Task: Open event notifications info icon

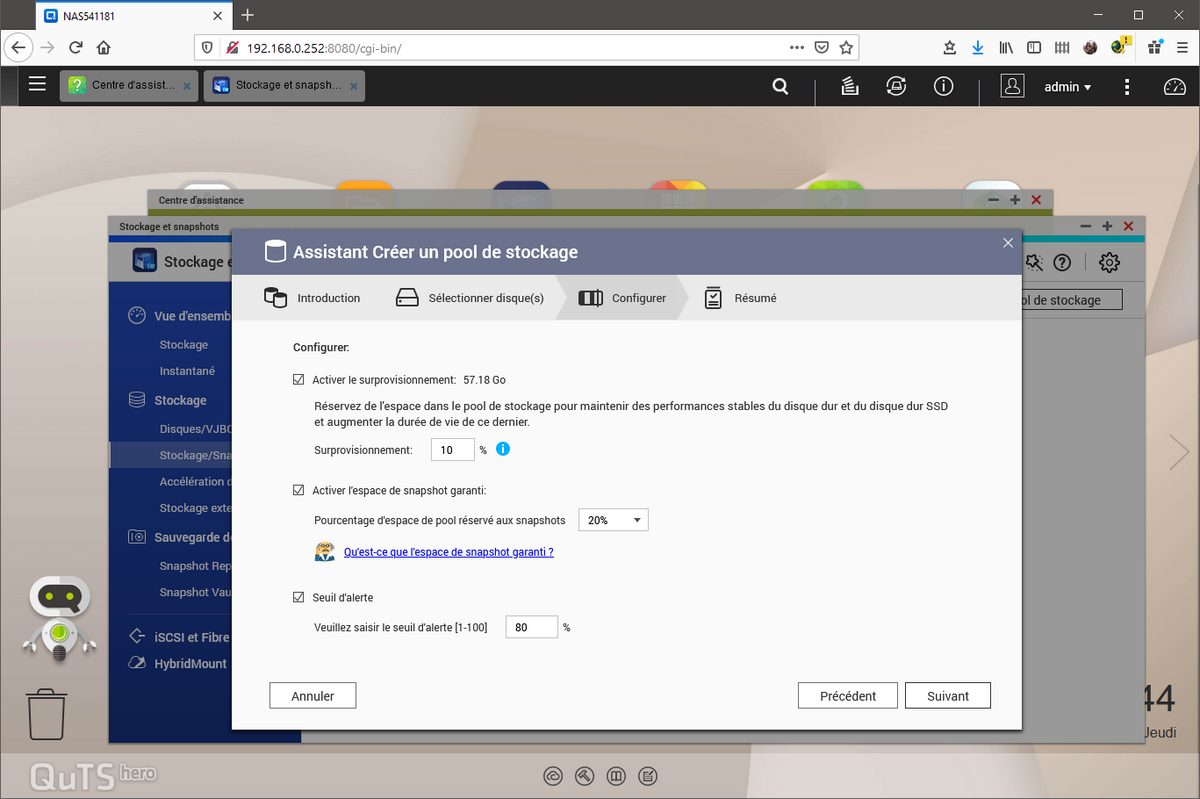Action: [943, 86]
